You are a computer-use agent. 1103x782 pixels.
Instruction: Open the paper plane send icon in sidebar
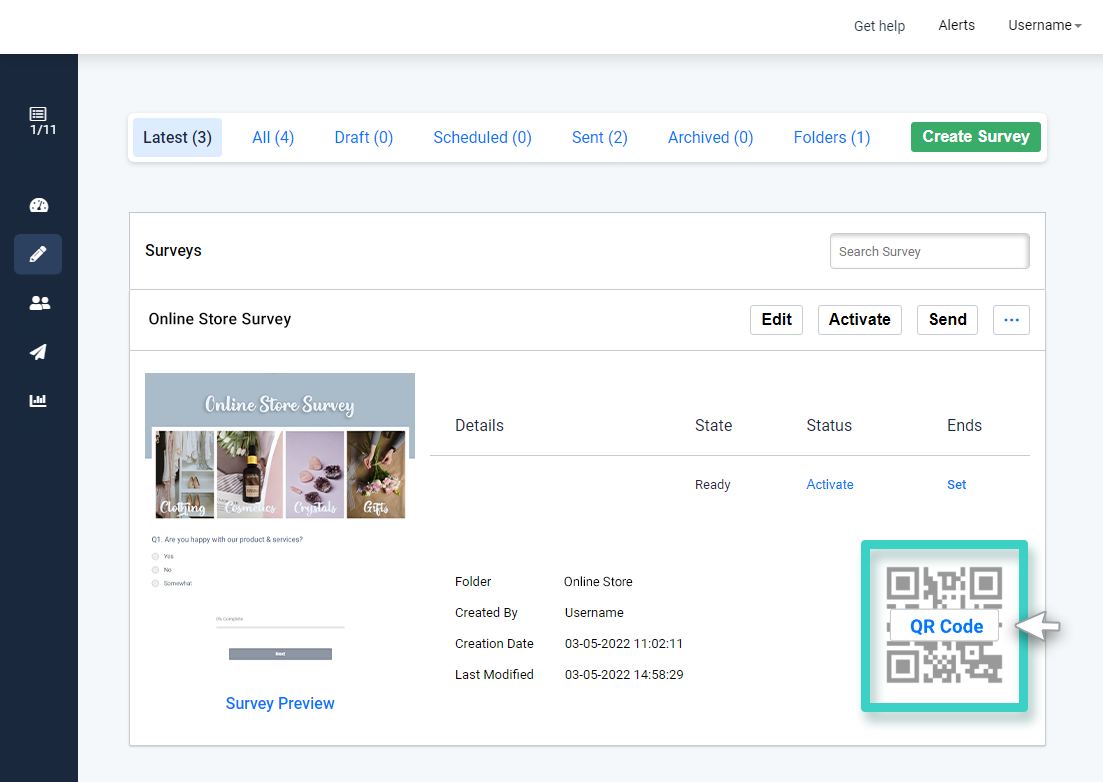[x=38, y=352]
